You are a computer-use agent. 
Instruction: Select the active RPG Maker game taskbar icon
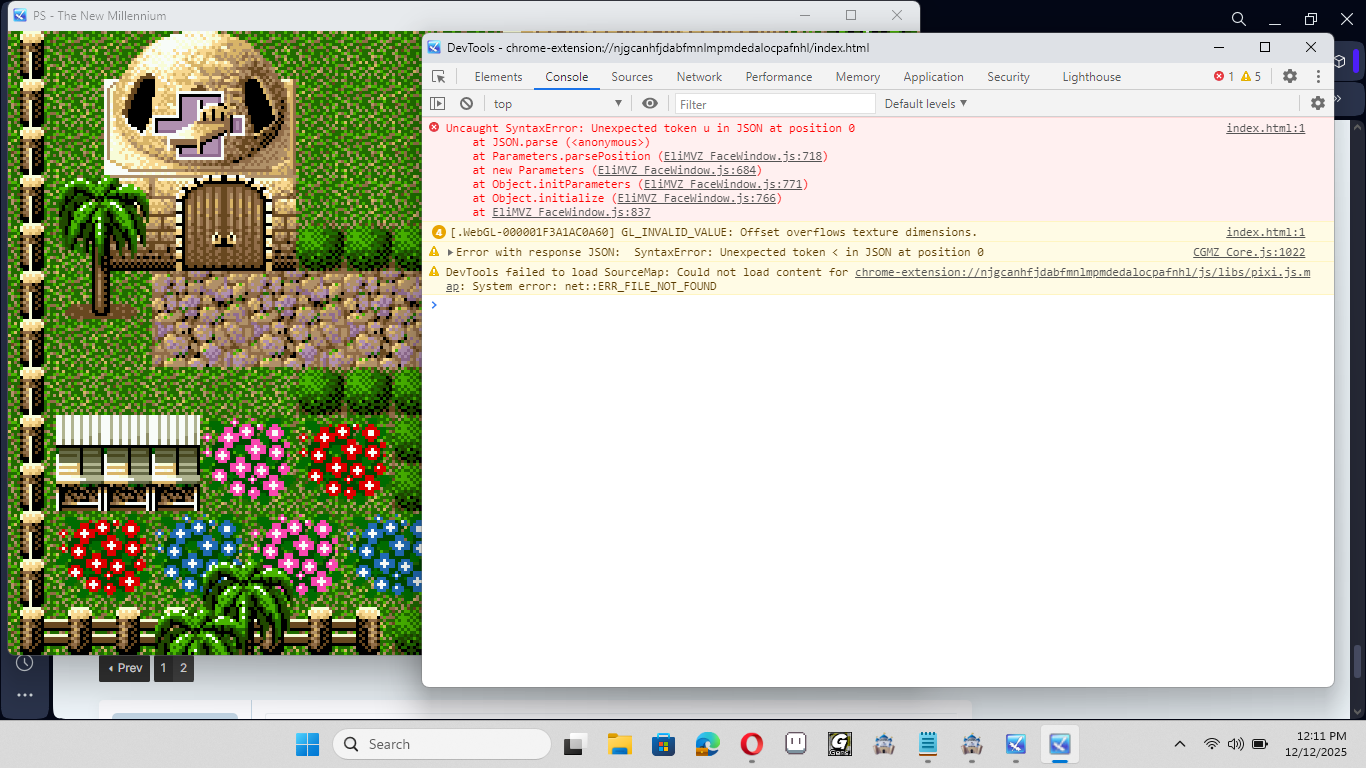pyautogui.click(x=1060, y=744)
